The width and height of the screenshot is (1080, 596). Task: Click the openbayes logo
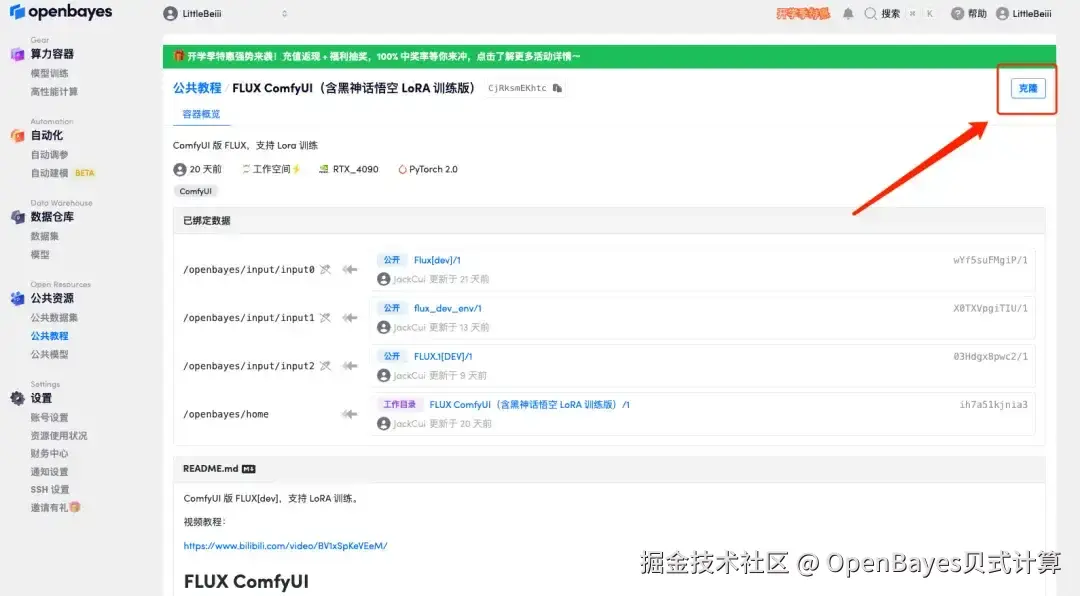click(x=61, y=12)
